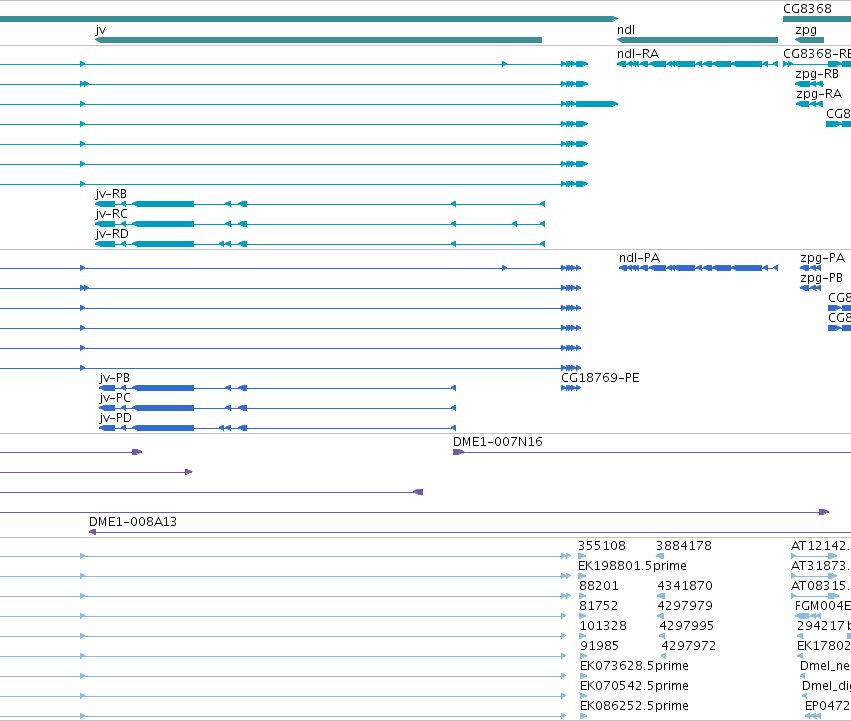Select the zpg-RA transcript label
This screenshot has width=851, height=721.
pyautogui.click(x=819, y=94)
